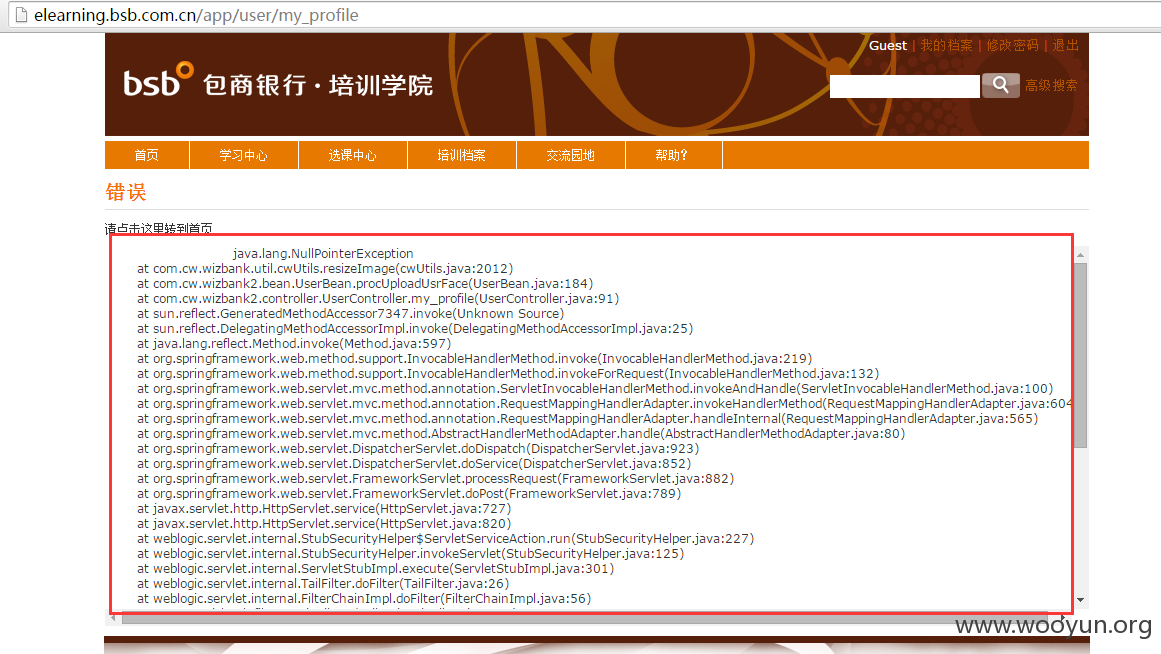Screen dimensions: 1161x654
Task: Click the RequestMappingHandlerAdapter.handleInternal line
Action: click(x=587, y=418)
